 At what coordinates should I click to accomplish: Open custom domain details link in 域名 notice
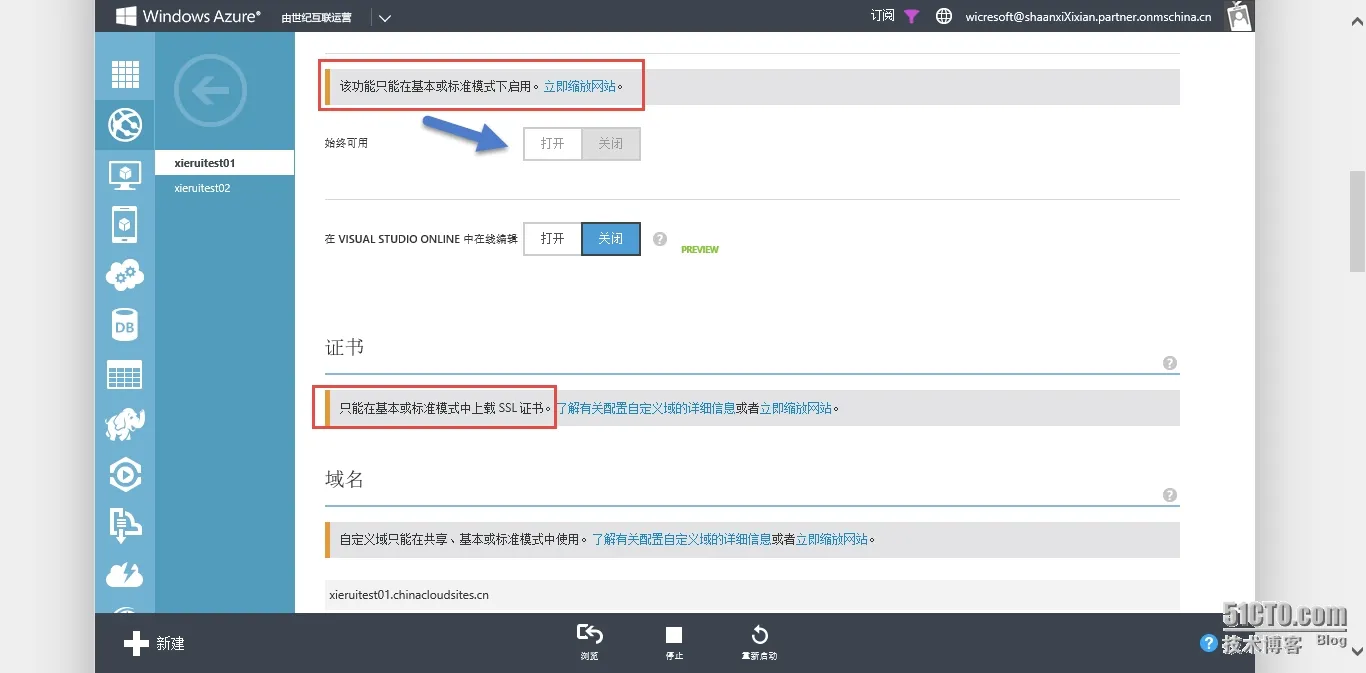[x=682, y=539]
